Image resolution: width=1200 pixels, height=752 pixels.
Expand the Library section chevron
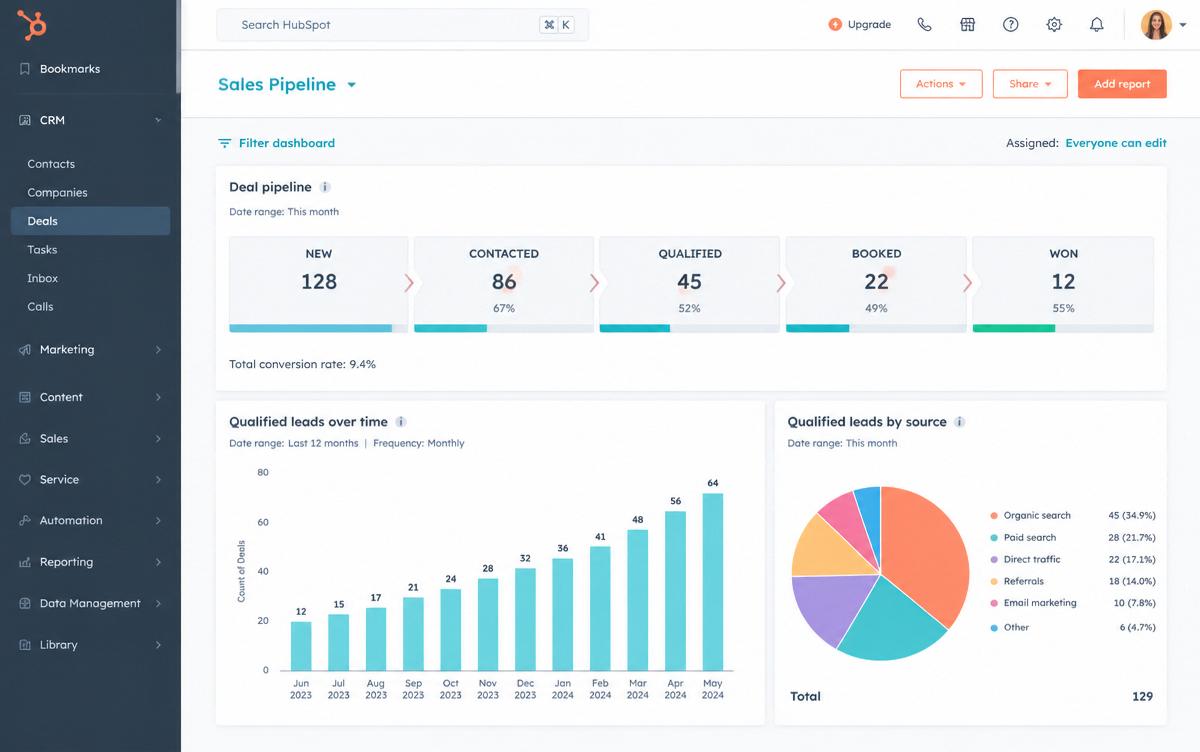[158, 645]
